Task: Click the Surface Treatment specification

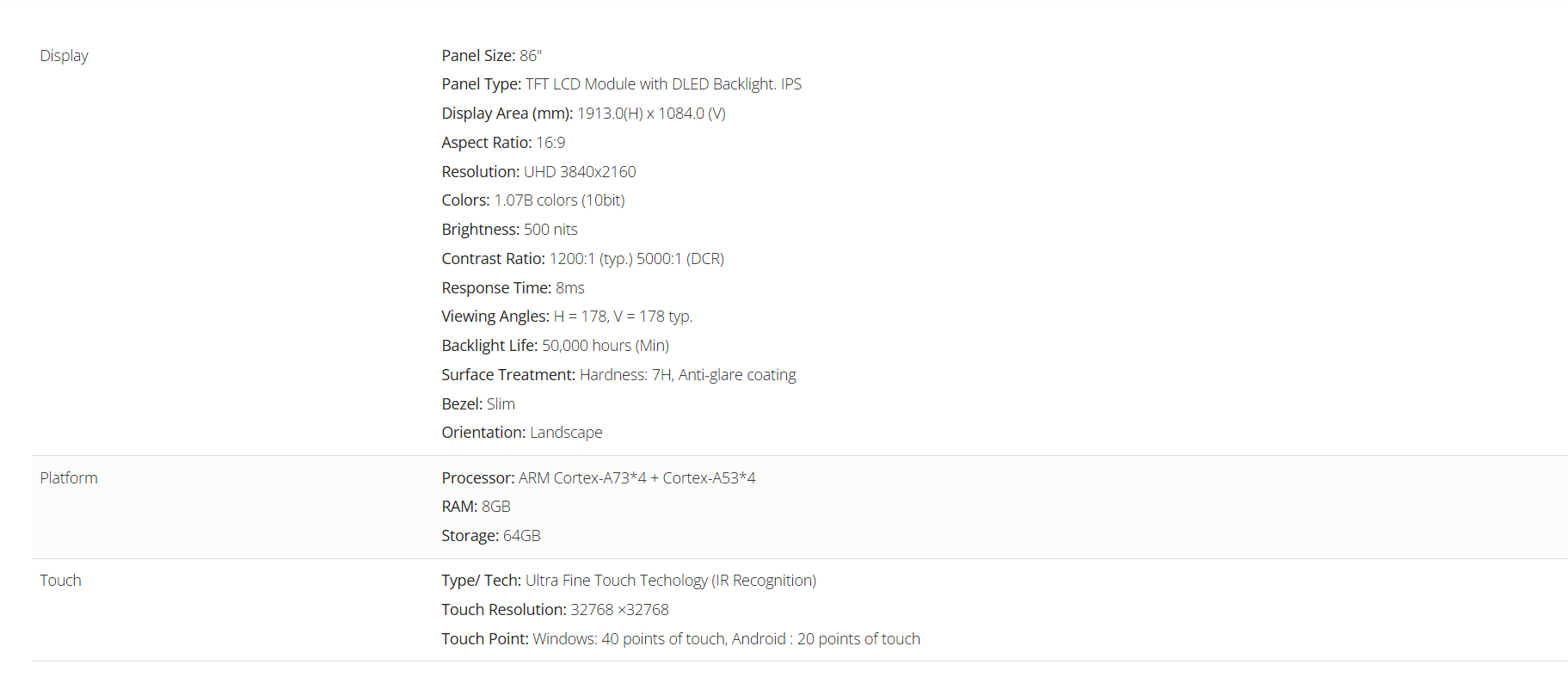Action: click(618, 375)
